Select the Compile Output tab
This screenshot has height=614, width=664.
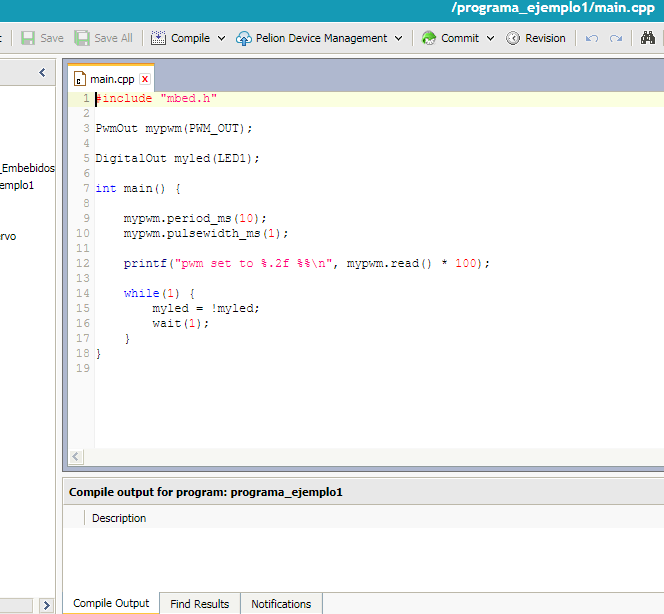tap(111, 603)
